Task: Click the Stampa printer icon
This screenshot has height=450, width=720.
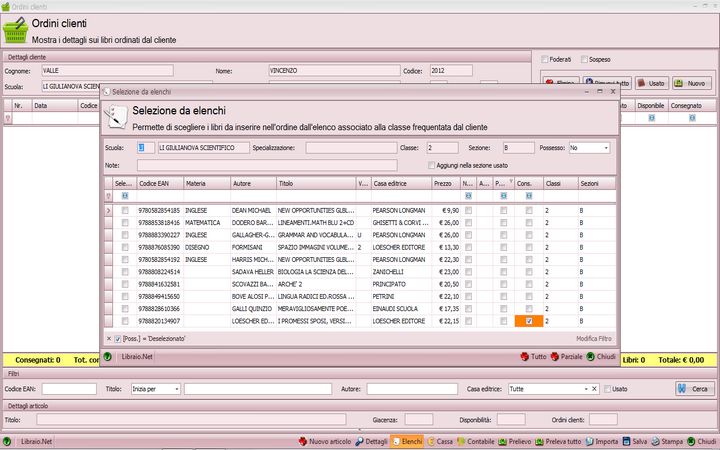Action: 655,441
